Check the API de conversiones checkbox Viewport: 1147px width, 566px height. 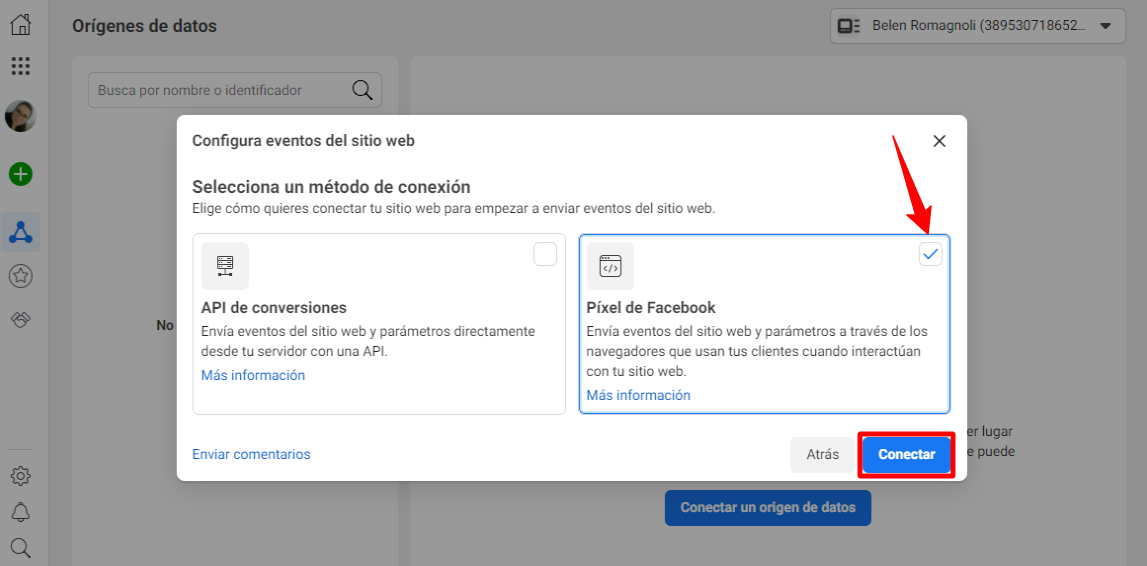(x=545, y=254)
